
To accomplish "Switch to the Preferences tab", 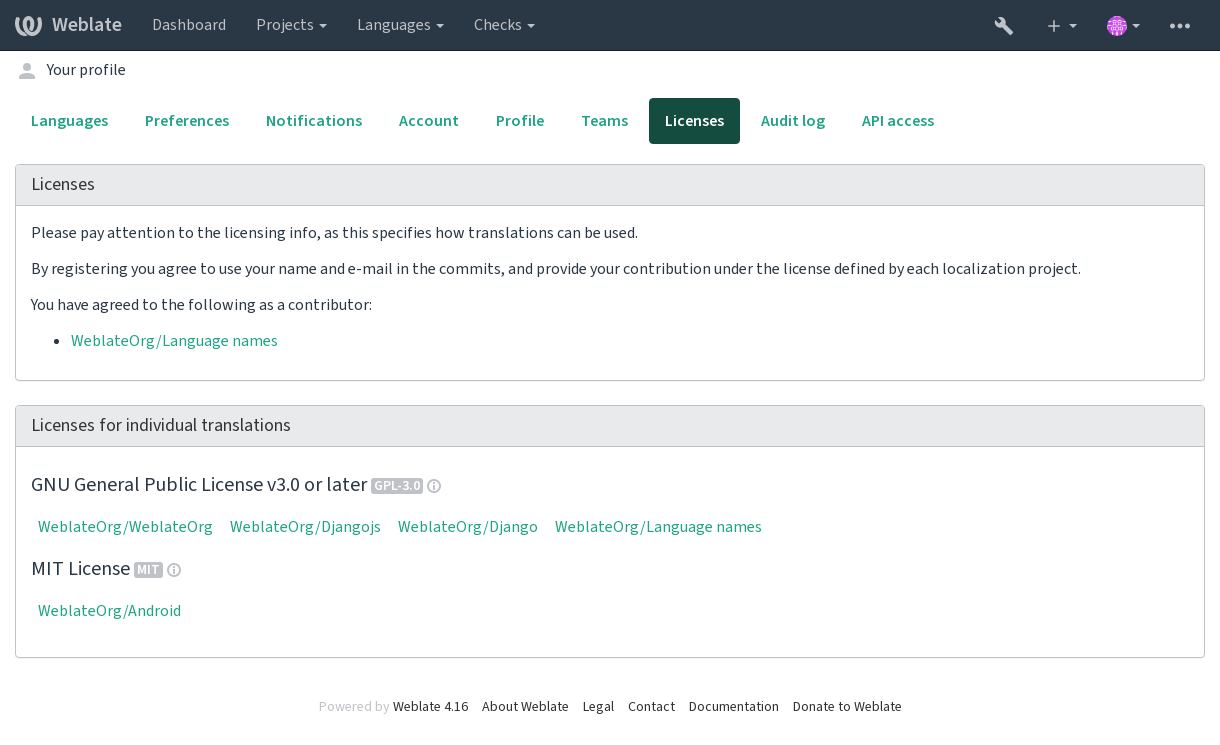I will coord(187,121).
